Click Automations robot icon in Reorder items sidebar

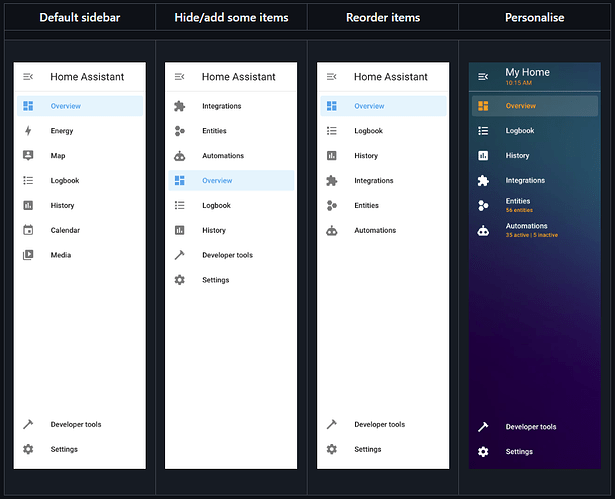[x=332, y=230]
